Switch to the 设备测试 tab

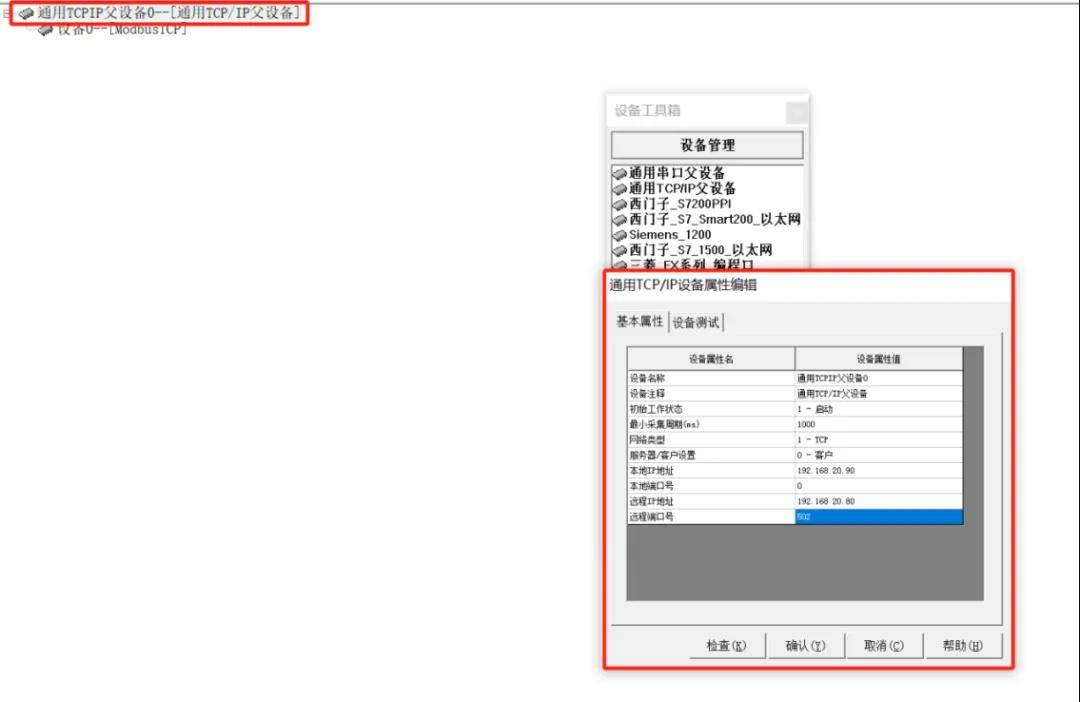click(695, 322)
